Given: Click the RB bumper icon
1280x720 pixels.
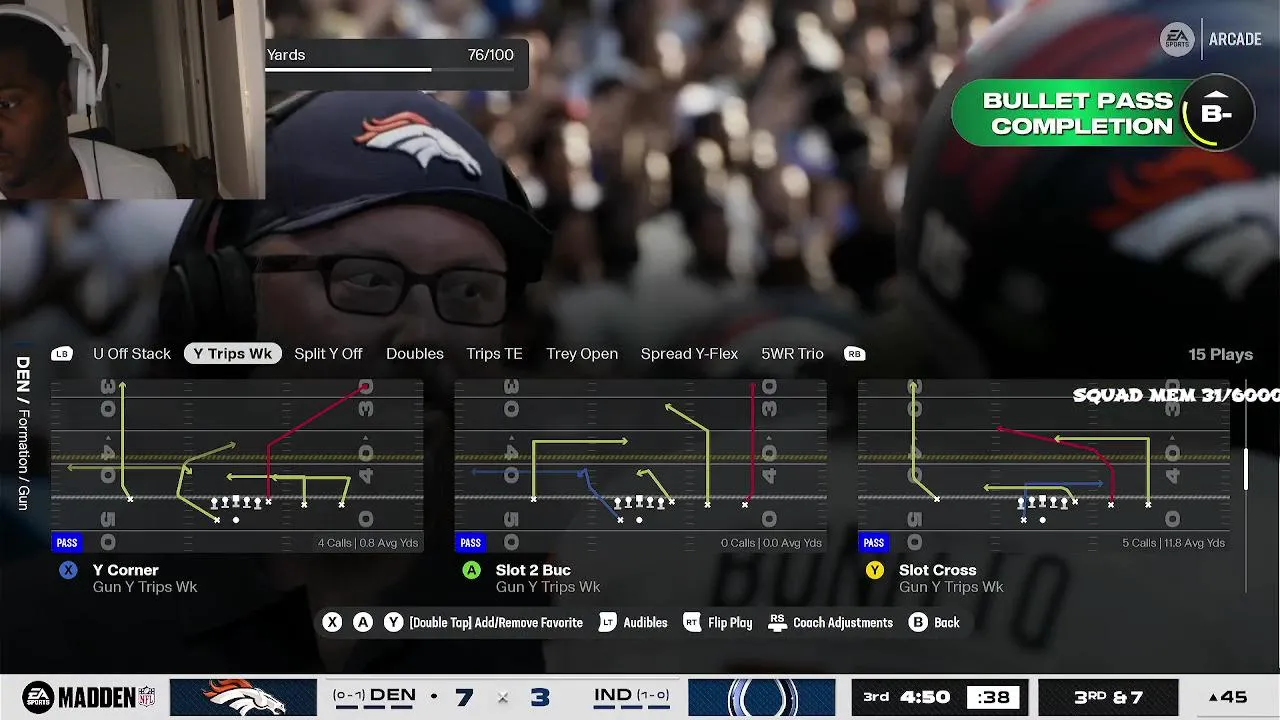Looking at the screenshot, I should click(854, 354).
